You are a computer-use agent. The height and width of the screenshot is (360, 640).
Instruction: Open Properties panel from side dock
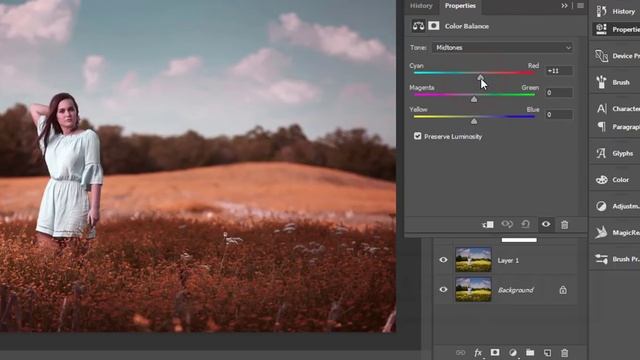(616, 29)
